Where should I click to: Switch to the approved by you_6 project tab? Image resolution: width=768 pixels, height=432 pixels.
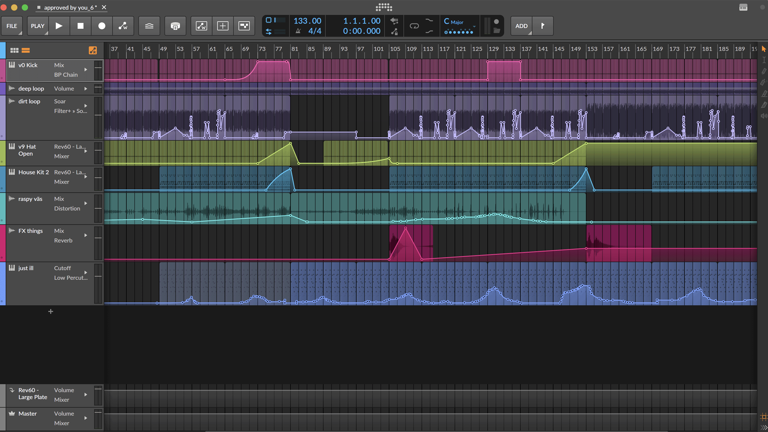(x=70, y=7)
